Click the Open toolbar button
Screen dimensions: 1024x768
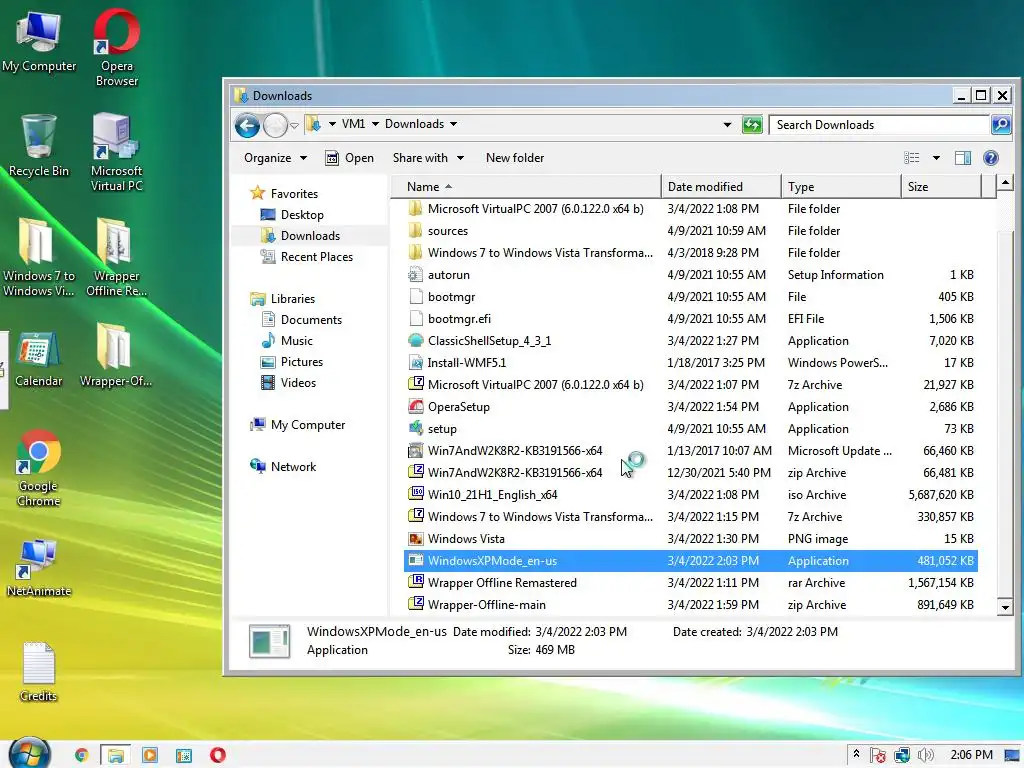(349, 157)
